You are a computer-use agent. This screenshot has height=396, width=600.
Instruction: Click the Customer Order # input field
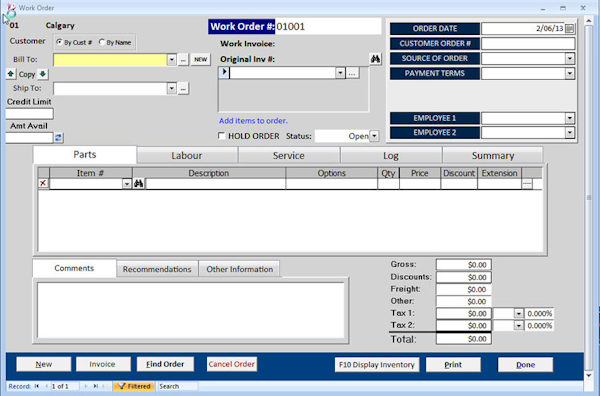528,43
